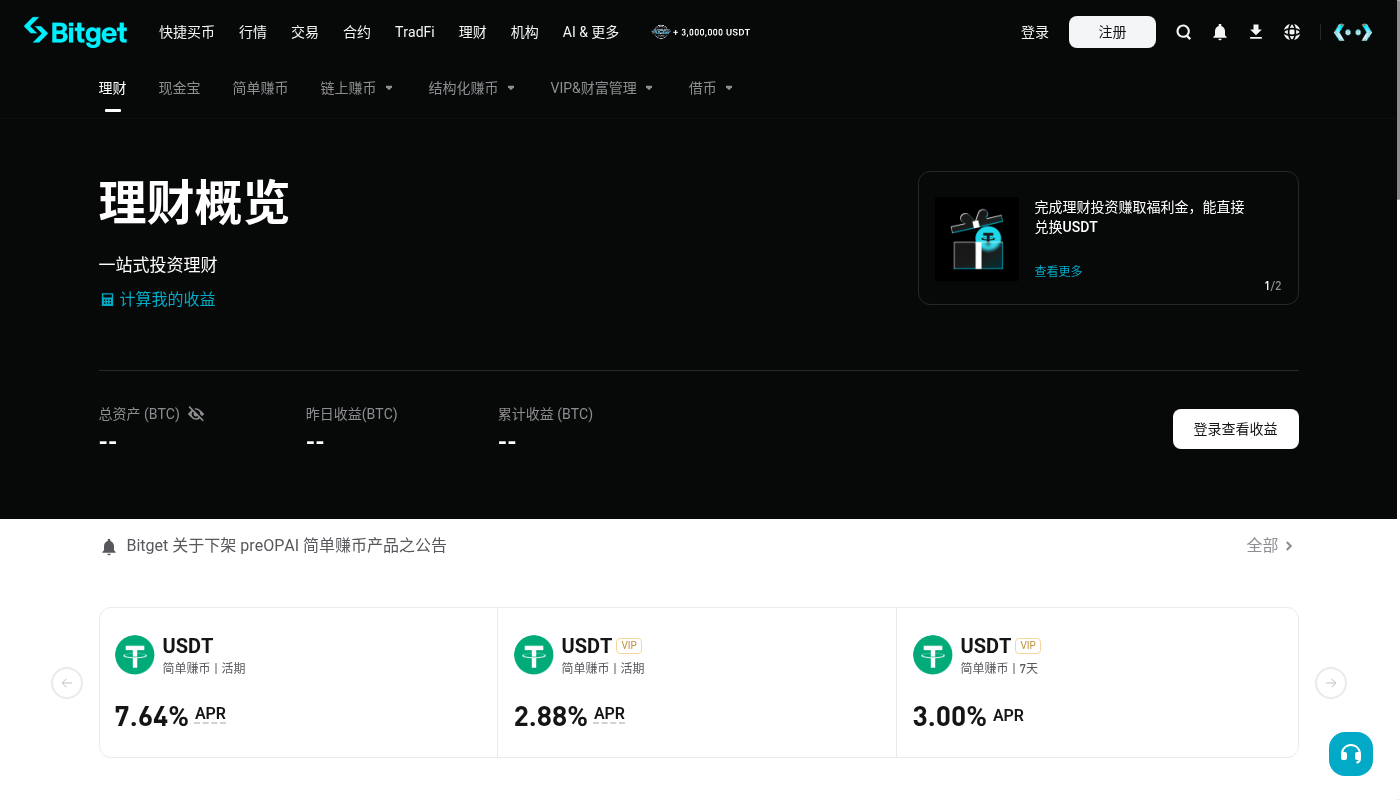Click the 1/2 promo page indicator

pos(1273,286)
